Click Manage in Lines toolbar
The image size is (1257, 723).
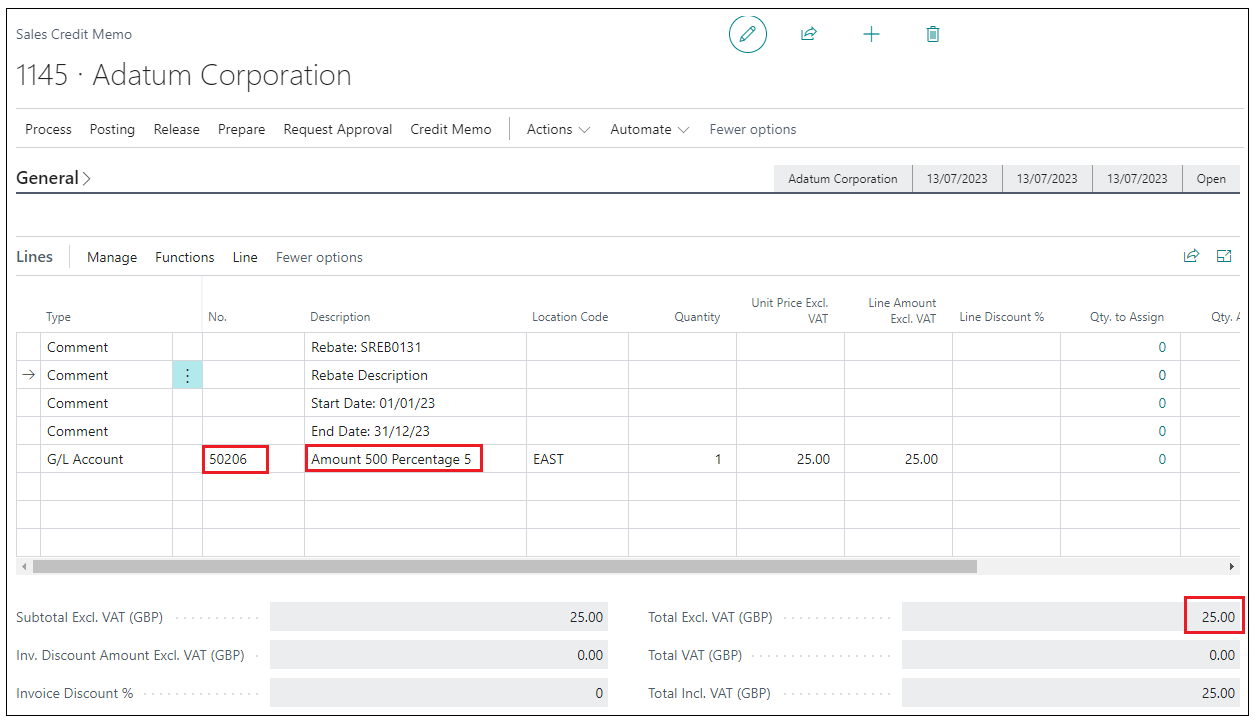point(112,257)
